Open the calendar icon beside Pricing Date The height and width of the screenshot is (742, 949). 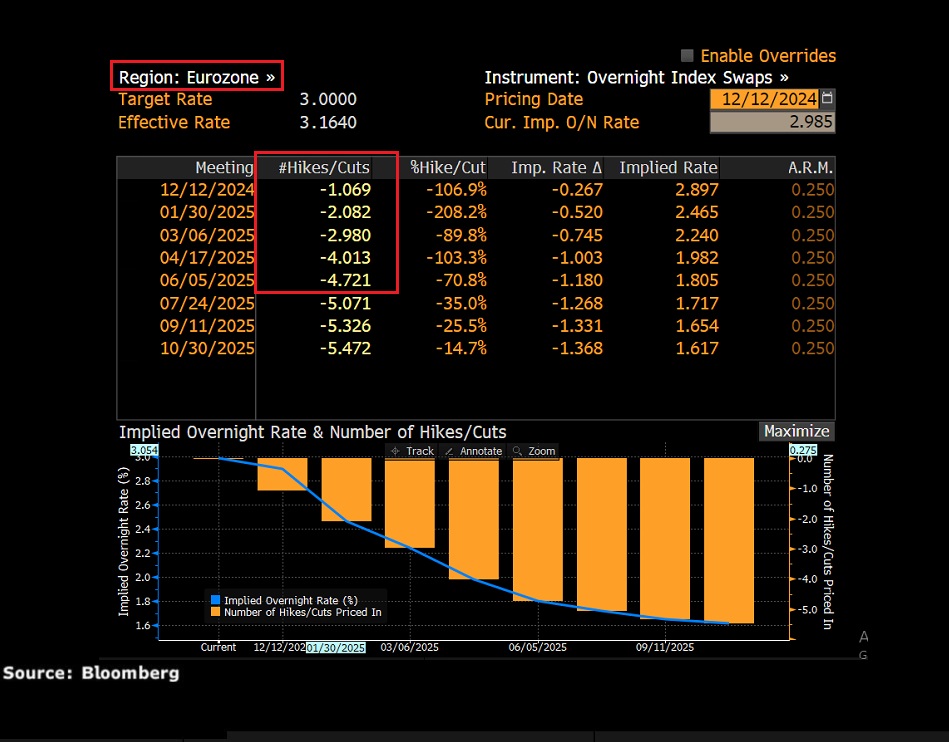click(826, 99)
